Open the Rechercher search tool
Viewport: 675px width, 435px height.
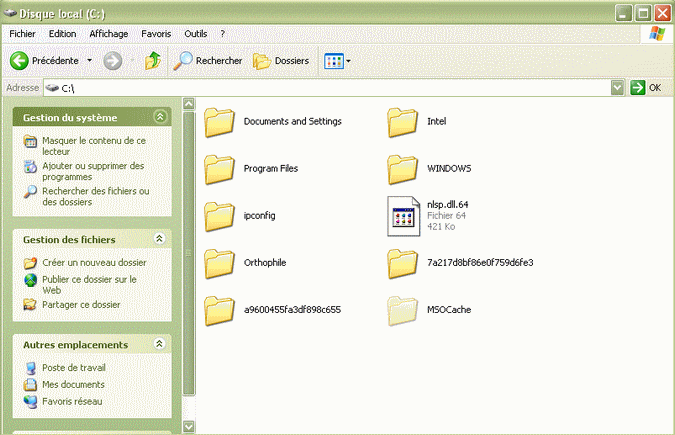point(207,61)
